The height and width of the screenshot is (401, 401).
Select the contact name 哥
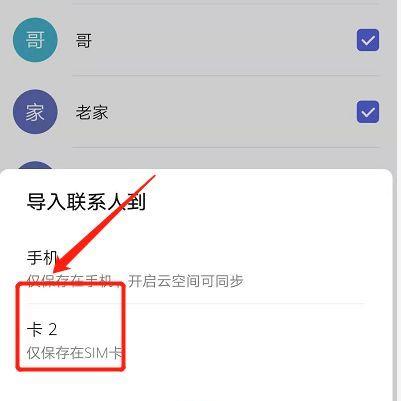[83, 41]
